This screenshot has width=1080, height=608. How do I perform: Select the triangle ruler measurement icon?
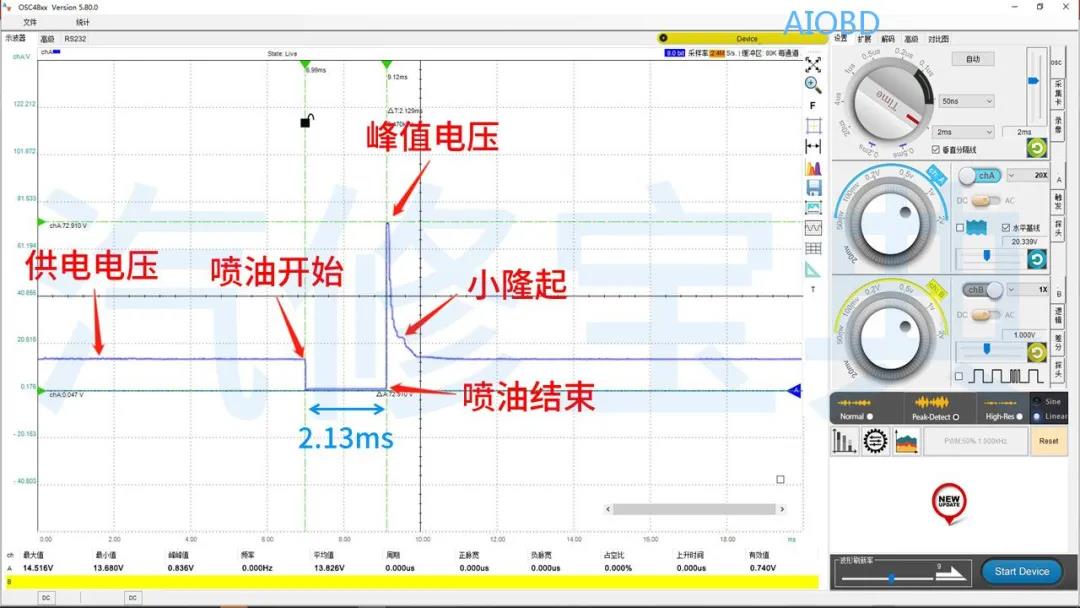point(813,270)
